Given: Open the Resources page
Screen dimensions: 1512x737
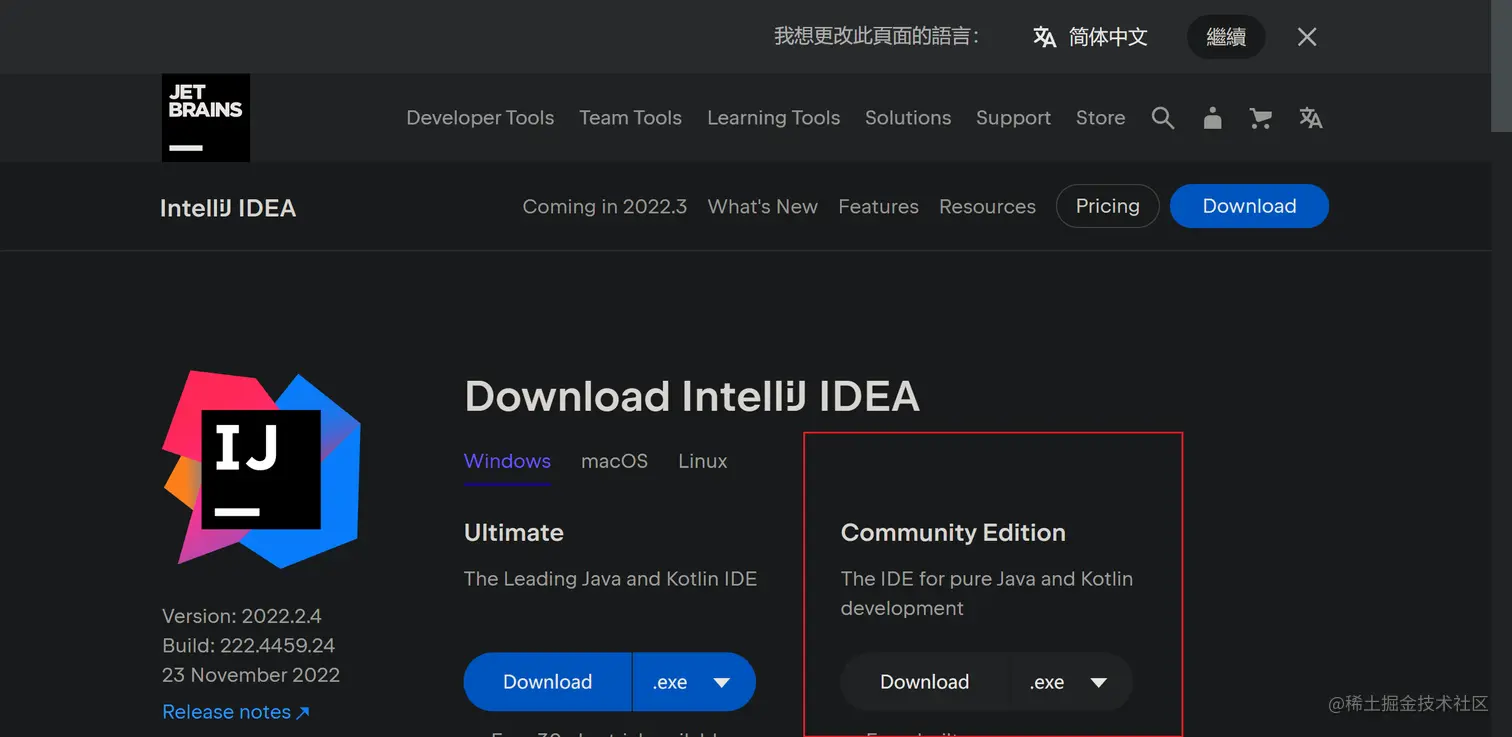Looking at the screenshot, I should [987, 206].
